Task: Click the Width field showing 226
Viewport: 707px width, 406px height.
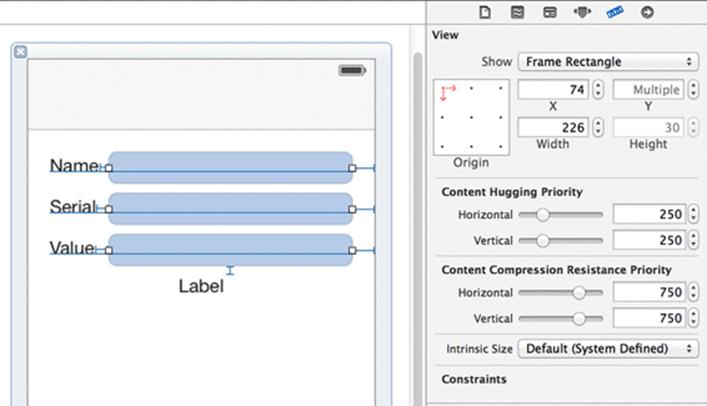Action: pos(553,127)
